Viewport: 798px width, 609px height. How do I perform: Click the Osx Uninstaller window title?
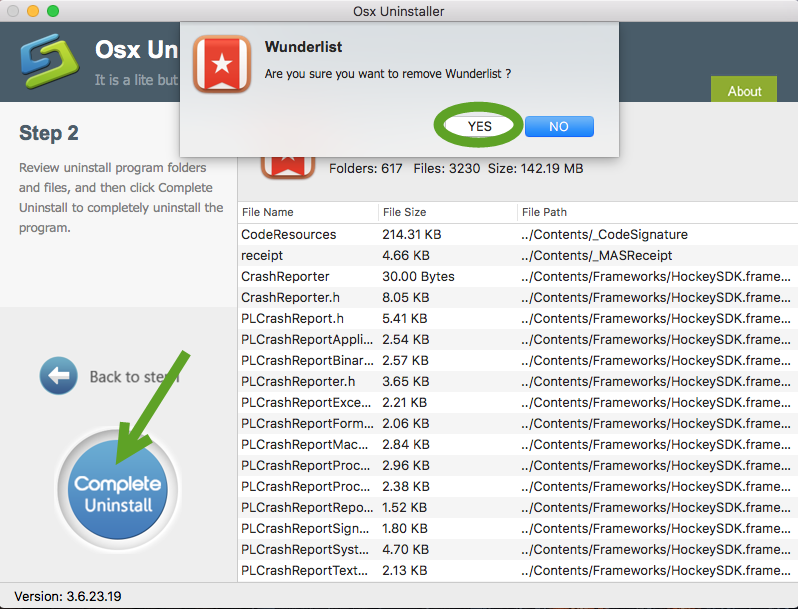(398, 11)
